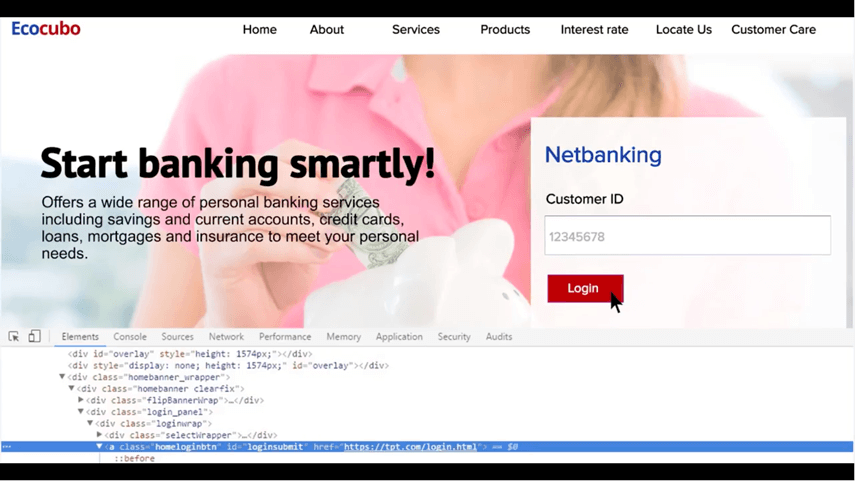855x481 pixels.
Task: Switch to the Performance tab
Action: pyautogui.click(x=285, y=337)
